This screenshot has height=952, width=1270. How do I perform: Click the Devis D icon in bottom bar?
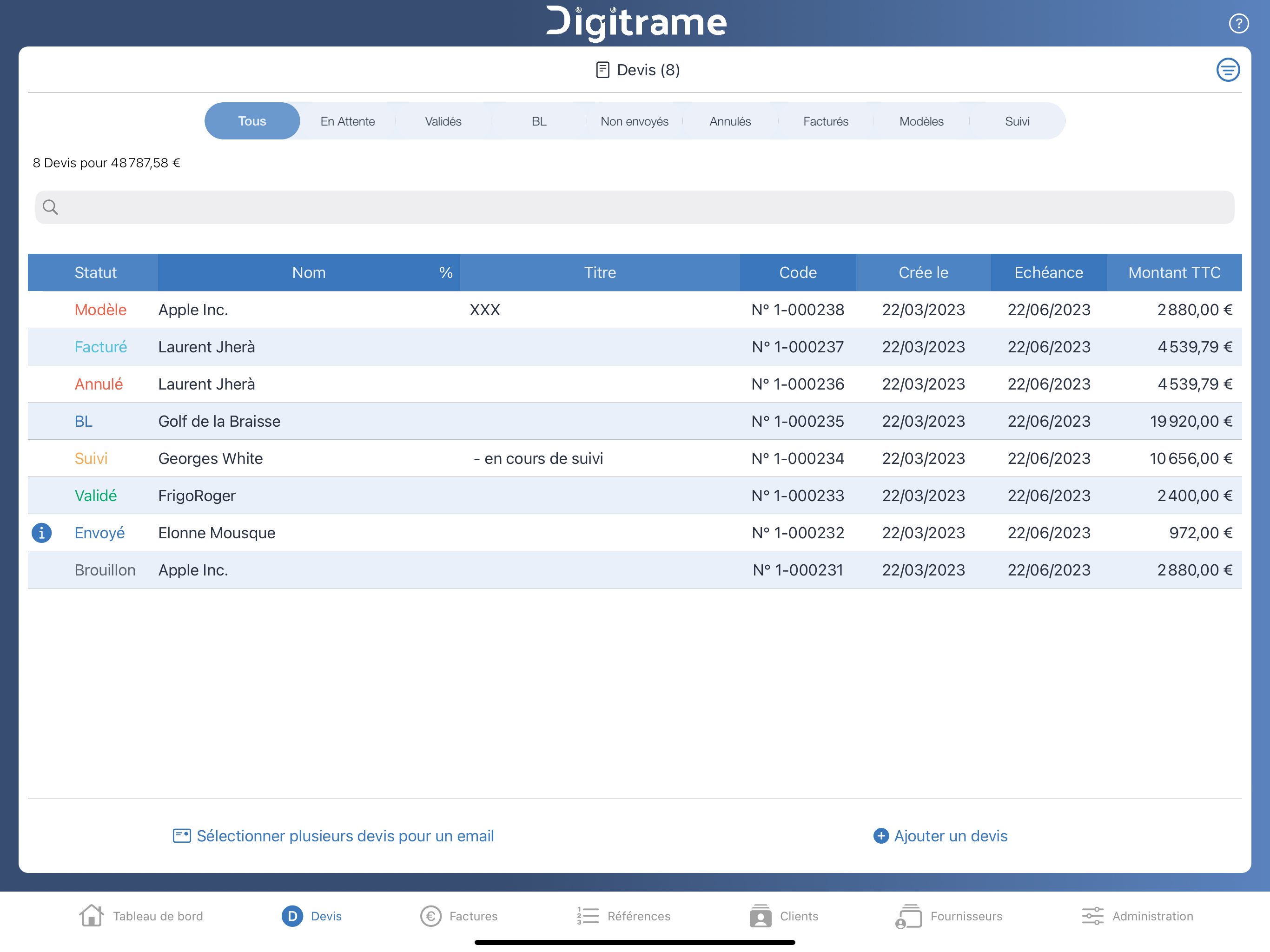coord(292,916)
